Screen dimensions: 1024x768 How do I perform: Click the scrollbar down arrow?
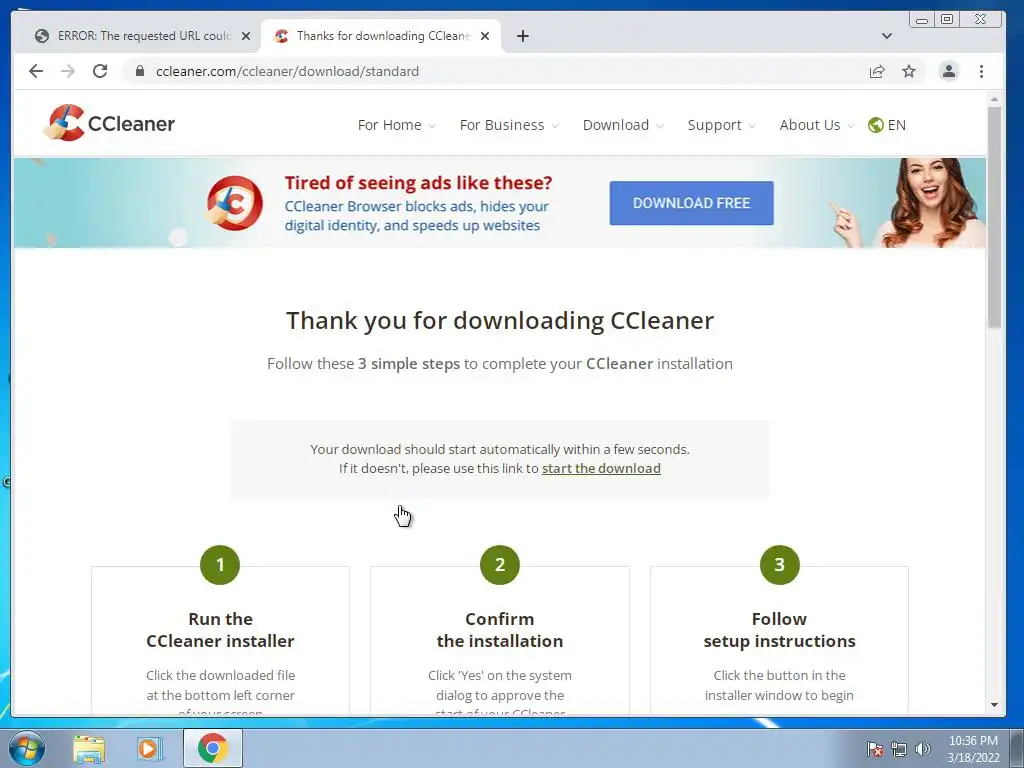[x=994, y=705]
